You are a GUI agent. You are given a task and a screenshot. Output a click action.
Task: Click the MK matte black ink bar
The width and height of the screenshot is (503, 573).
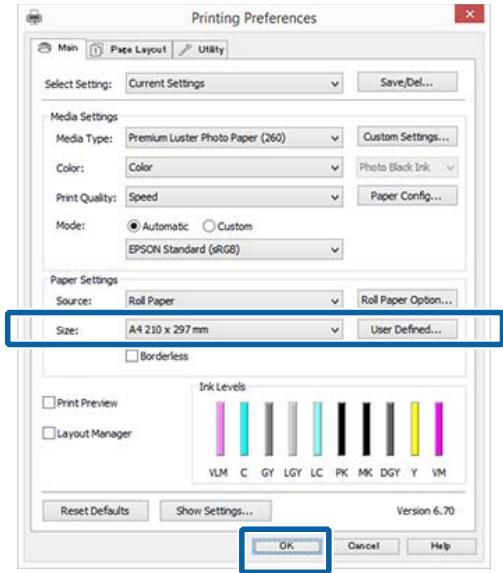[366, 429]
